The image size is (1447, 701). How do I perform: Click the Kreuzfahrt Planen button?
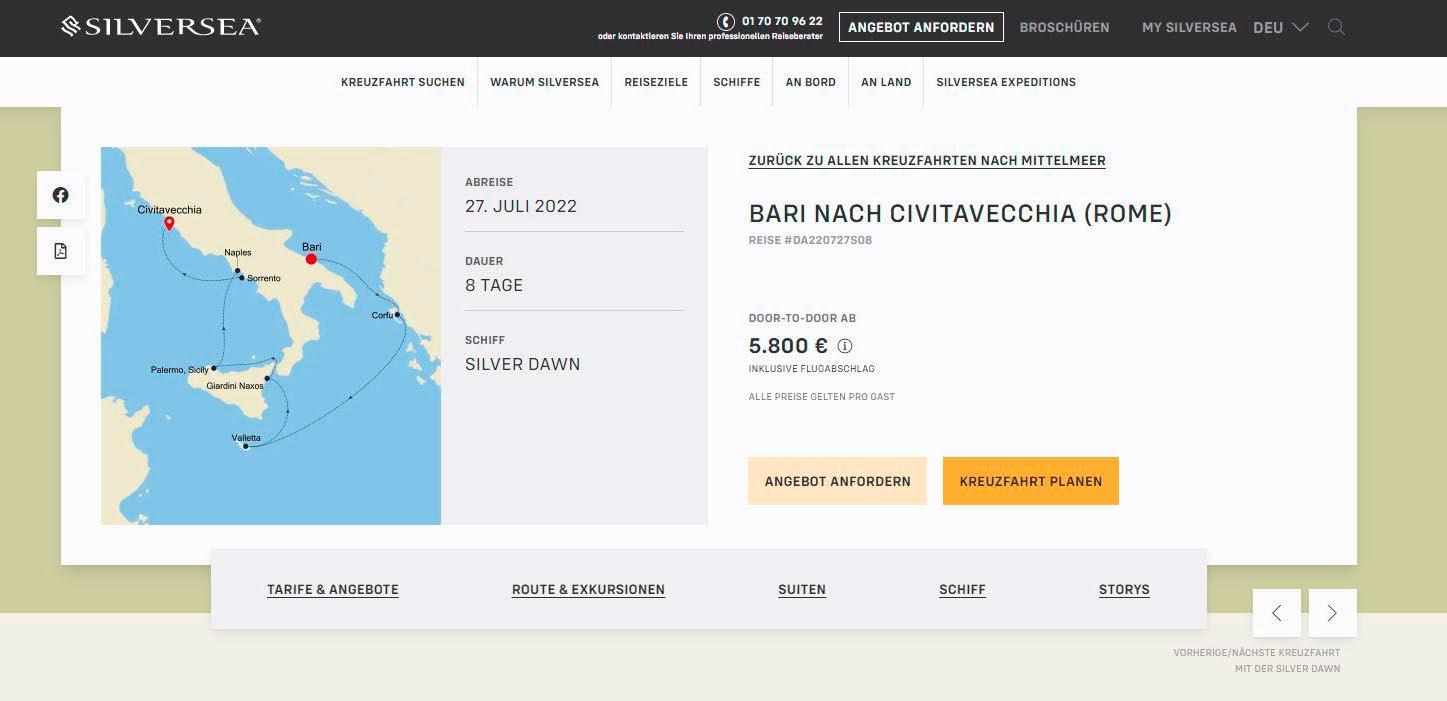coord(1031,481)
